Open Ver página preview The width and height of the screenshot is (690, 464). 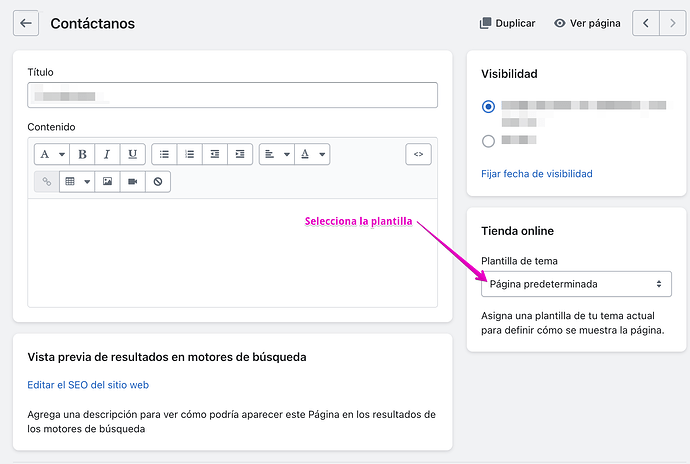point(587,23)
